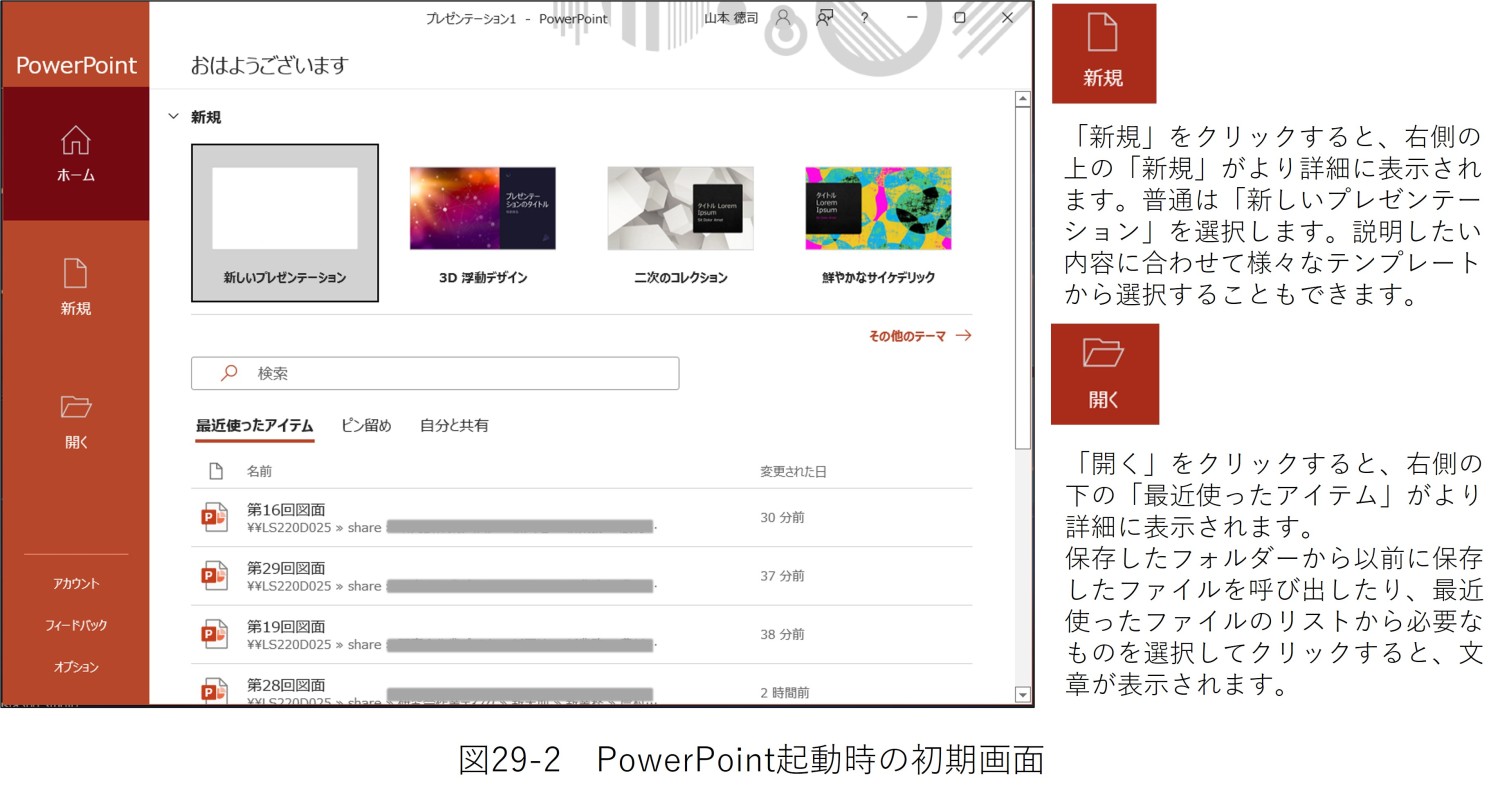Open フィードバック in sidebar

76,625
